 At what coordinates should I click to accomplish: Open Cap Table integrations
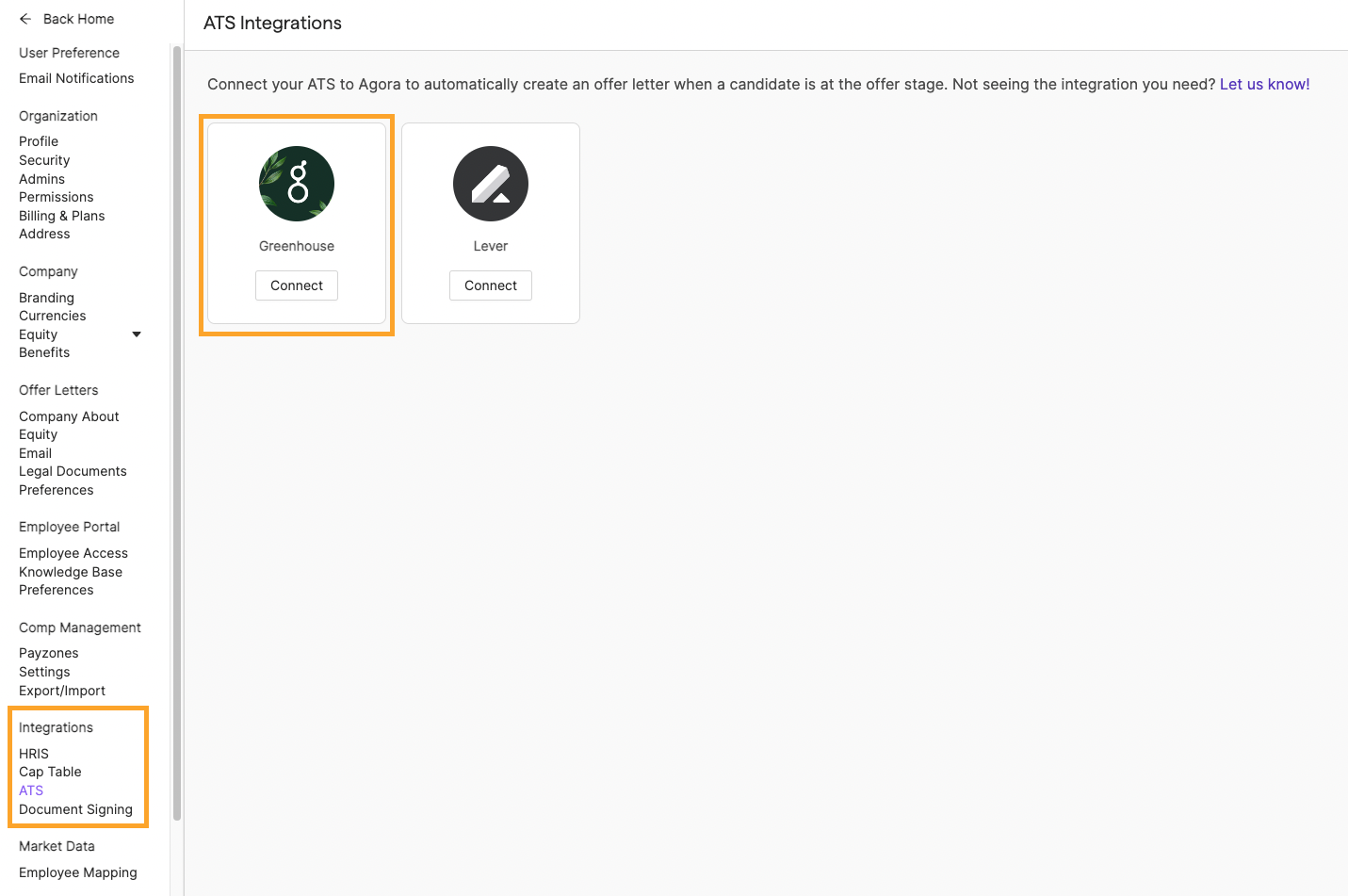pos(50,772)
